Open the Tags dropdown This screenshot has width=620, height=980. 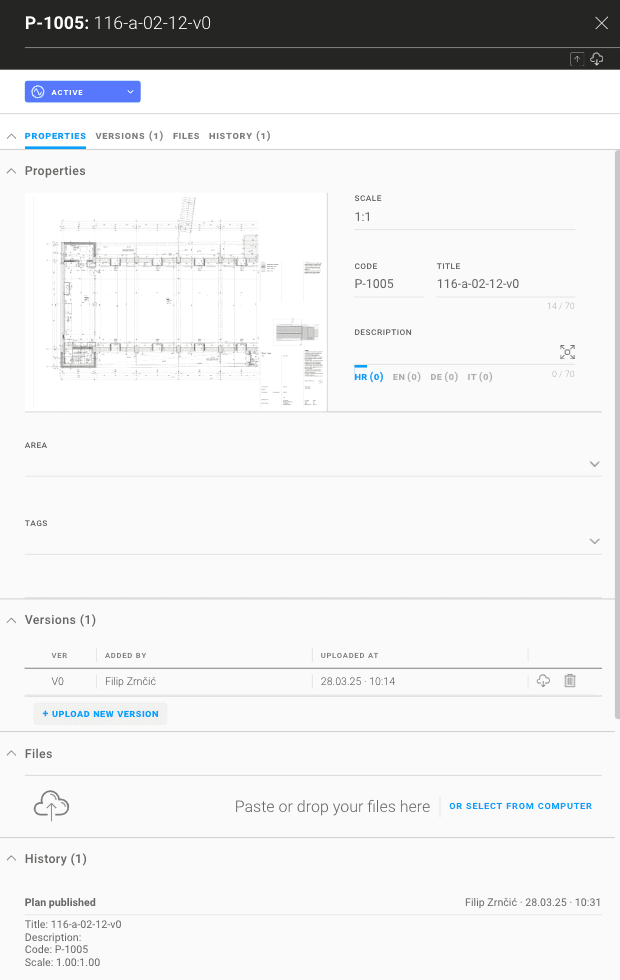coord(594,541)
